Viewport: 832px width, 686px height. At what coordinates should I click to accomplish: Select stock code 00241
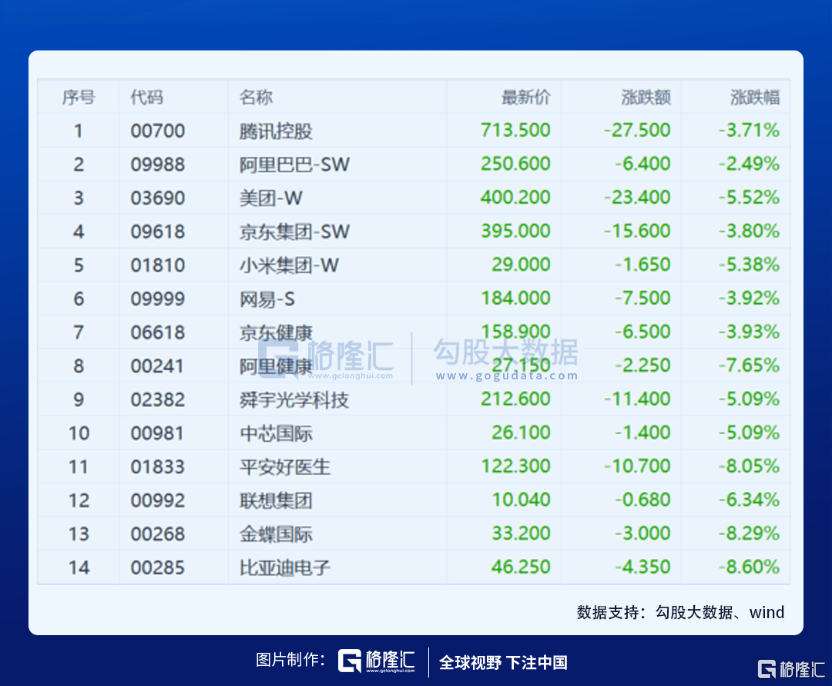click(x=157, y=366)
